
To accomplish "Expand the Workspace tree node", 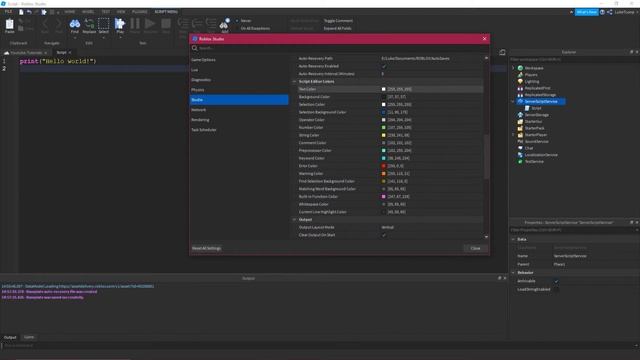I will [513, 68].
